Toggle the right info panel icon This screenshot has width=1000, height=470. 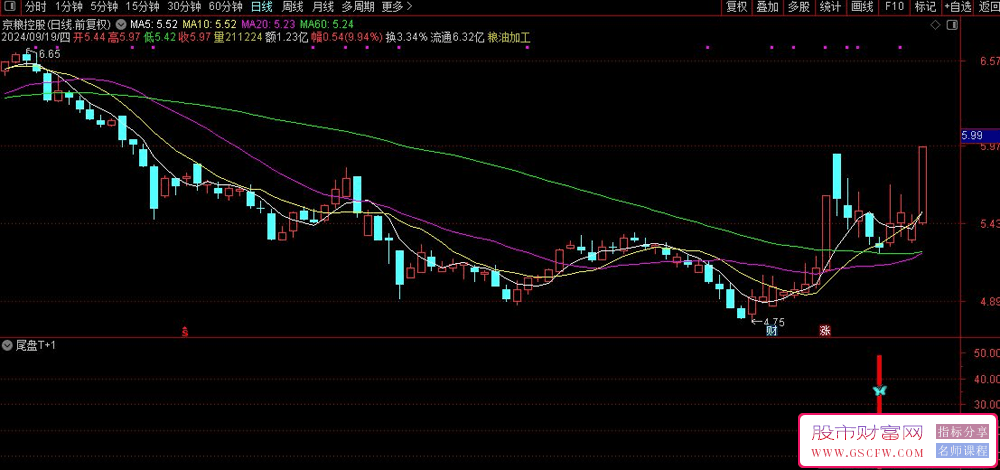(x=952, y=25)
